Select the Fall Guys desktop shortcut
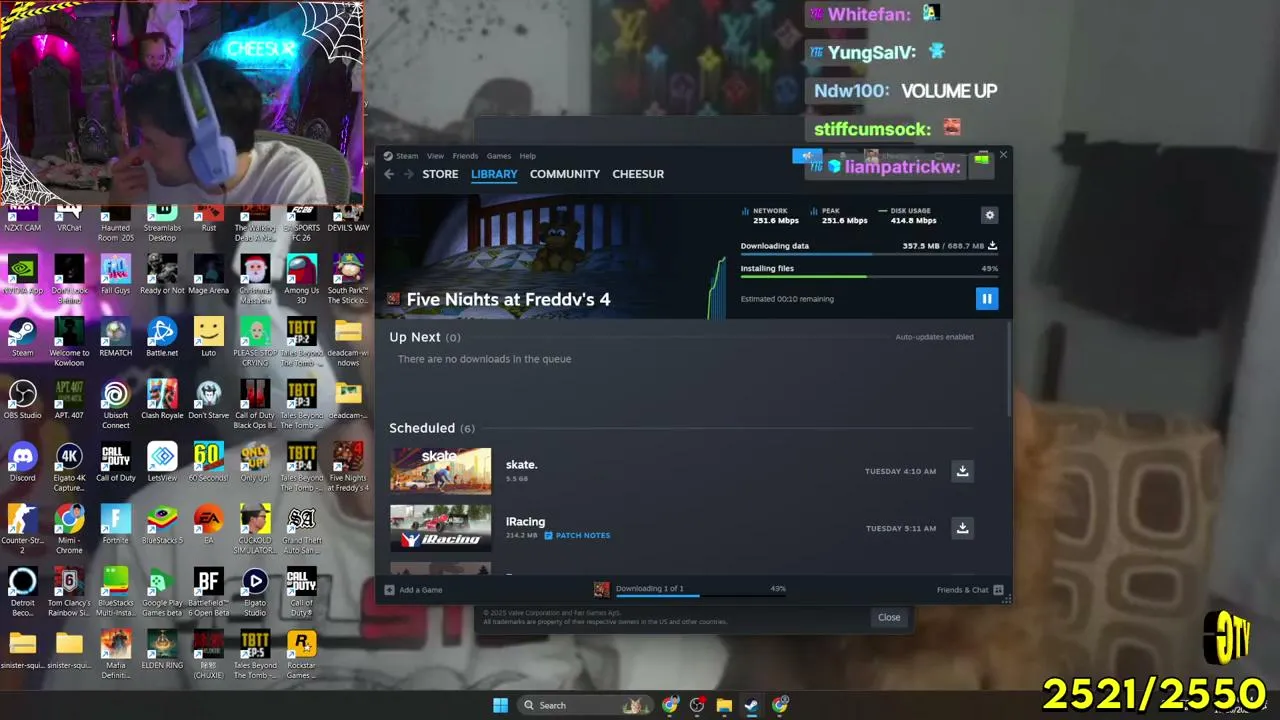This screenshot has width=1280, height=720. pos(115,275)
